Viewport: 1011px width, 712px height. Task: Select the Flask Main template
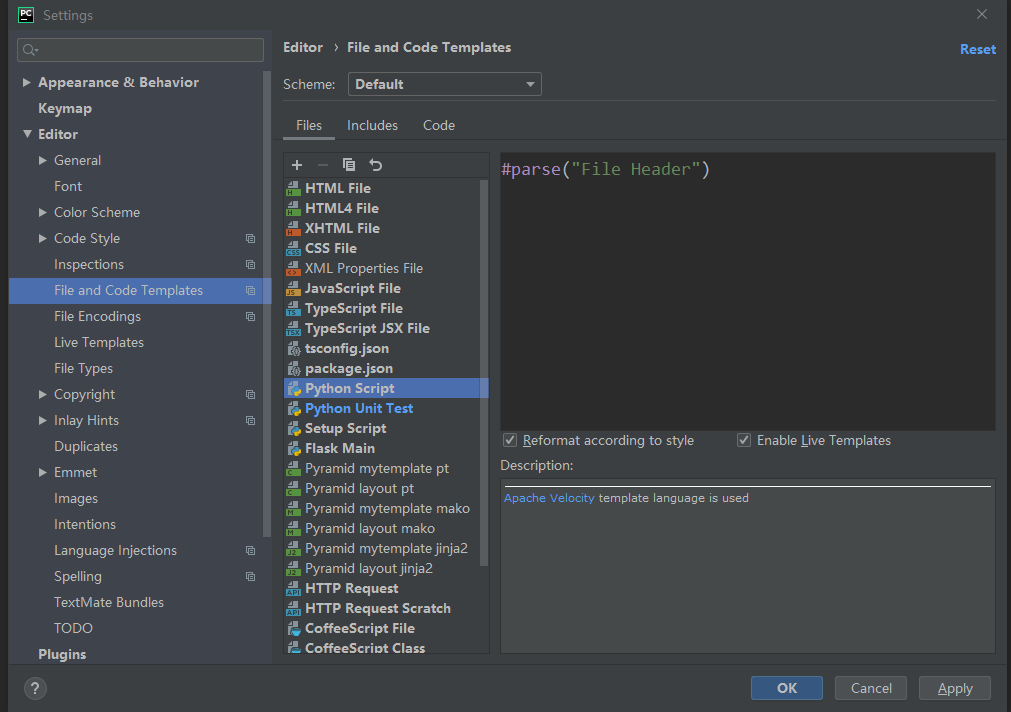[x=386, y=448]
